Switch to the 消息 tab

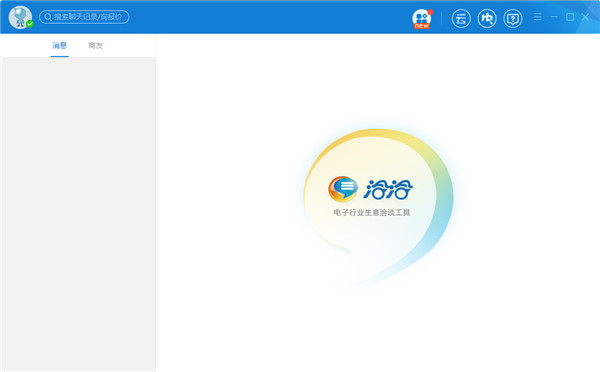[60, 46]
